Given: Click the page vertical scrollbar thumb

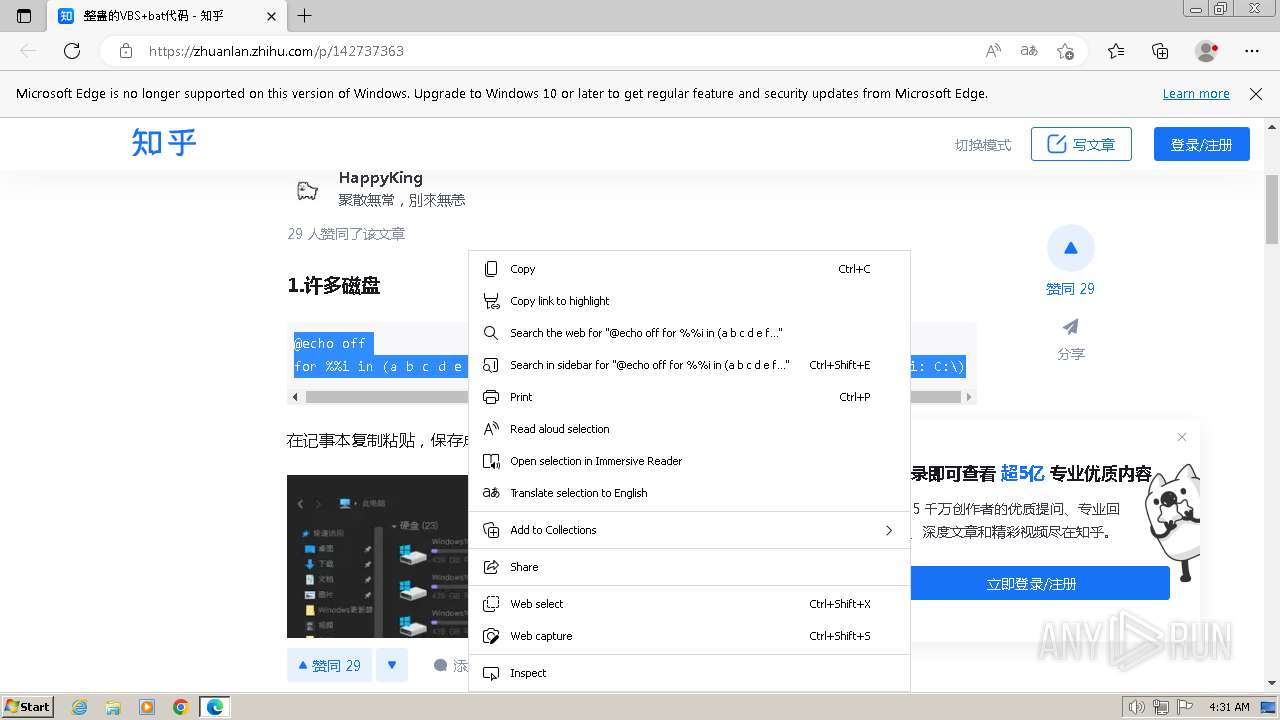Looking at the screenshot, I should point(1272,208).
